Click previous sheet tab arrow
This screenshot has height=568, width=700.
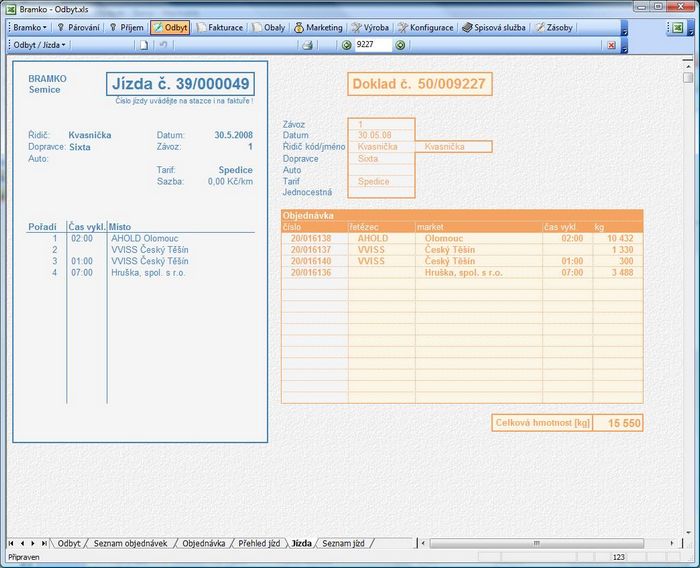pos(22,543)
